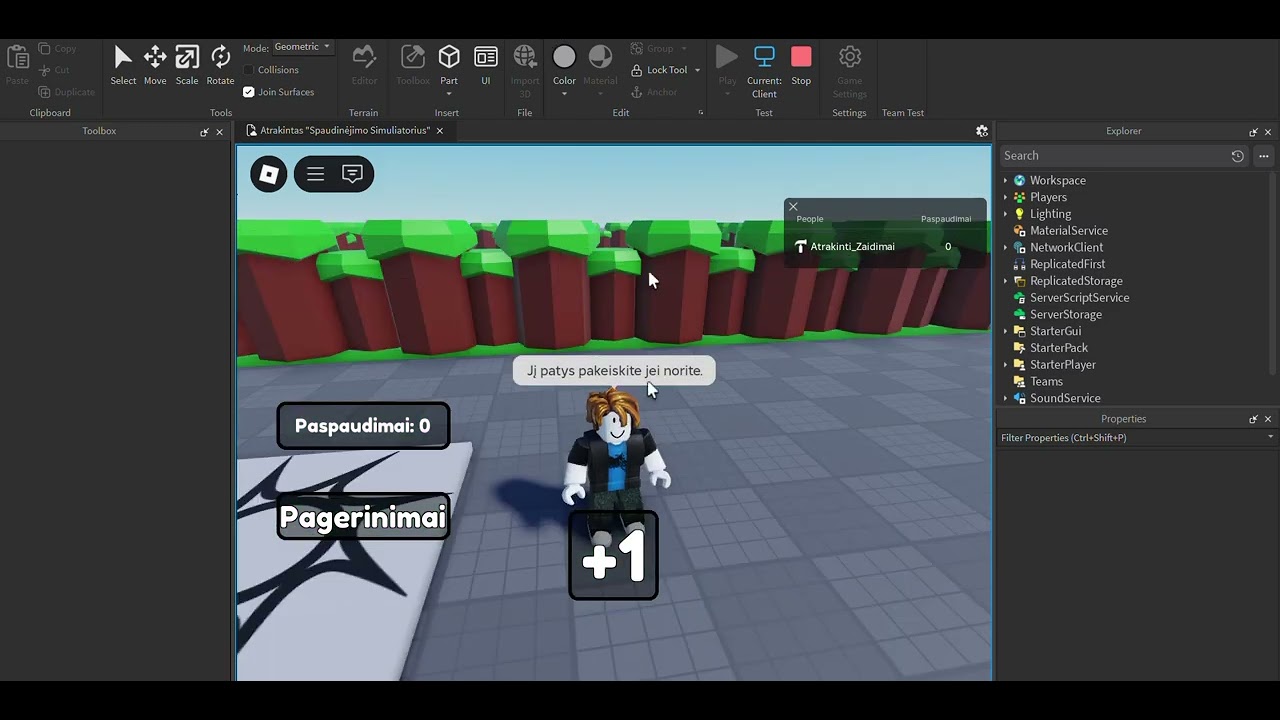
Task: Undock the Properties panel
Action: (x=1253, y=420)
